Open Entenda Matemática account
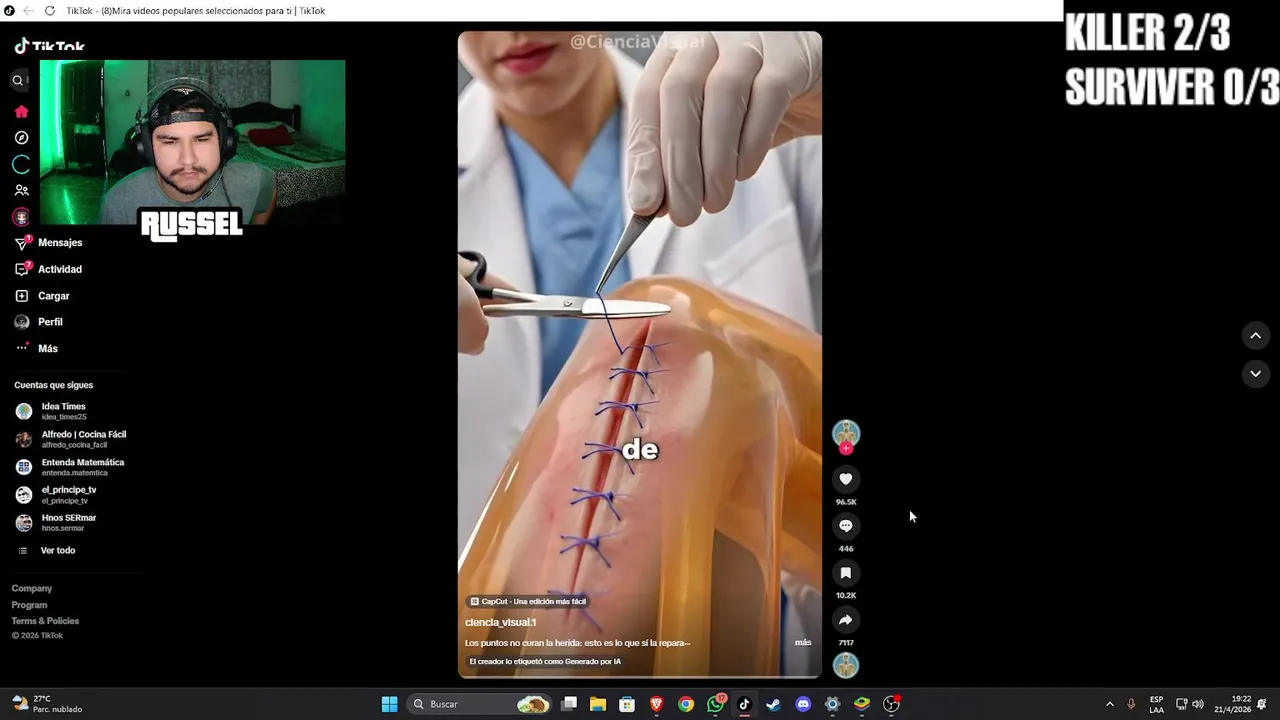 click(70, 467)
